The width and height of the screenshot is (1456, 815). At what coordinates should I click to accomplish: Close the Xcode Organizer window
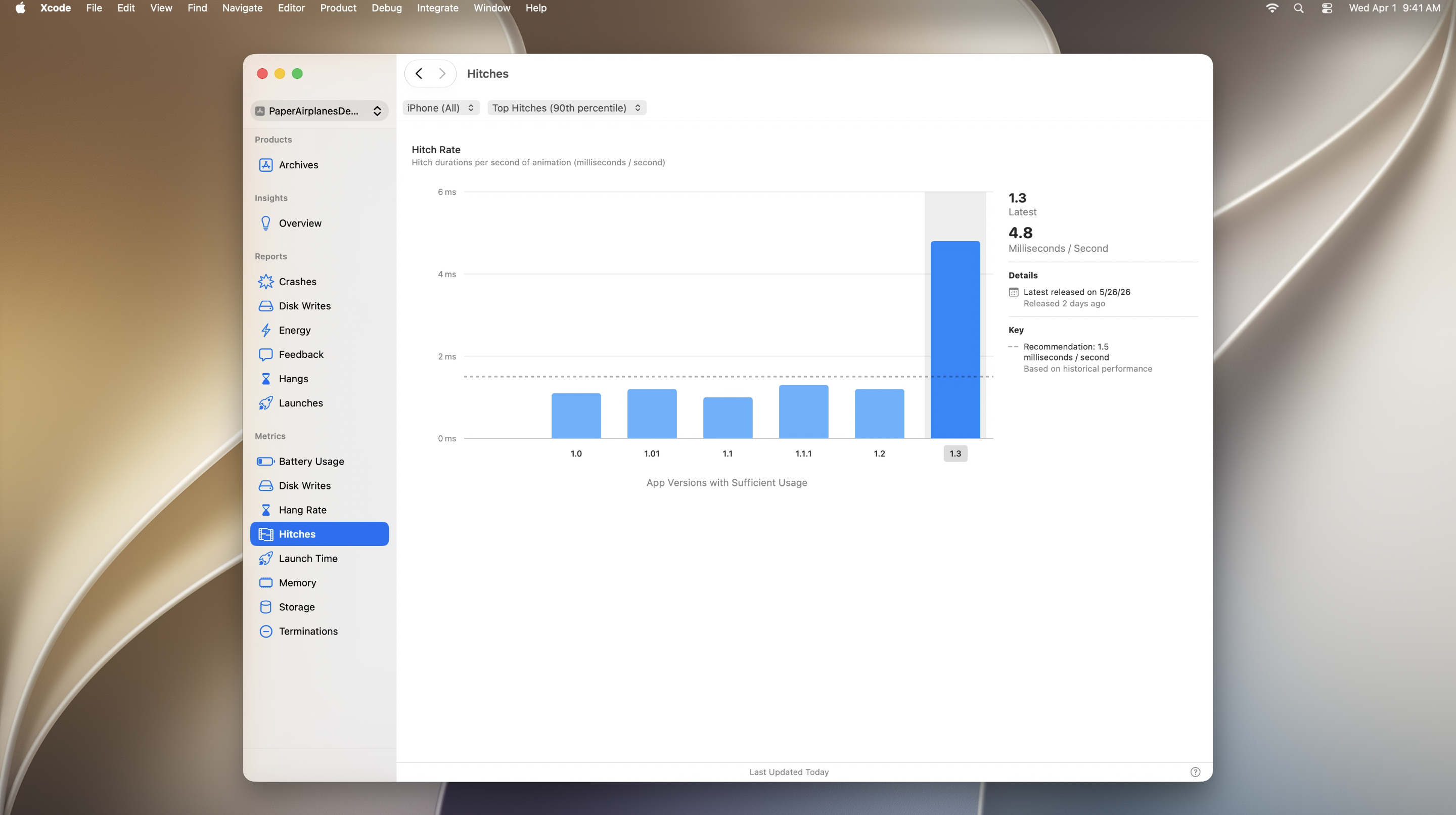(262, 73)
